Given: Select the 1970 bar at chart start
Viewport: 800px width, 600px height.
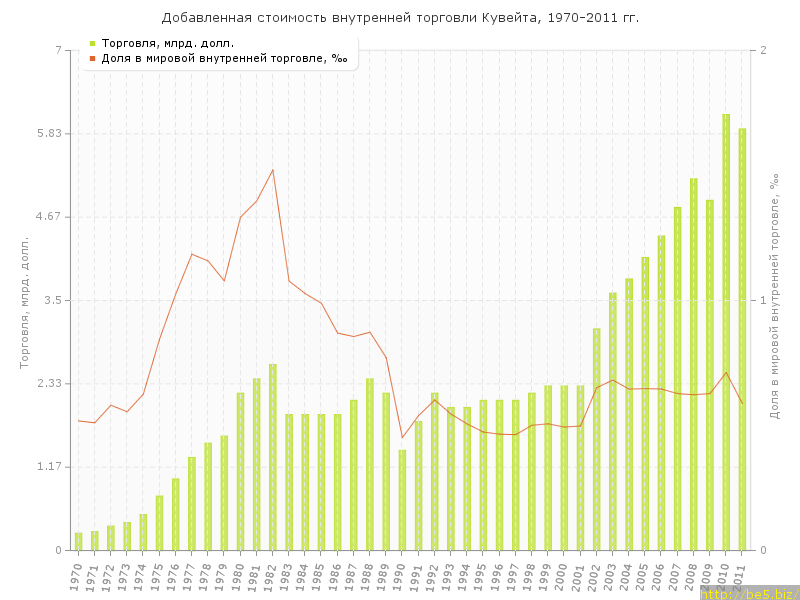Looking at the screenshot, I should [x=78, y=541].
